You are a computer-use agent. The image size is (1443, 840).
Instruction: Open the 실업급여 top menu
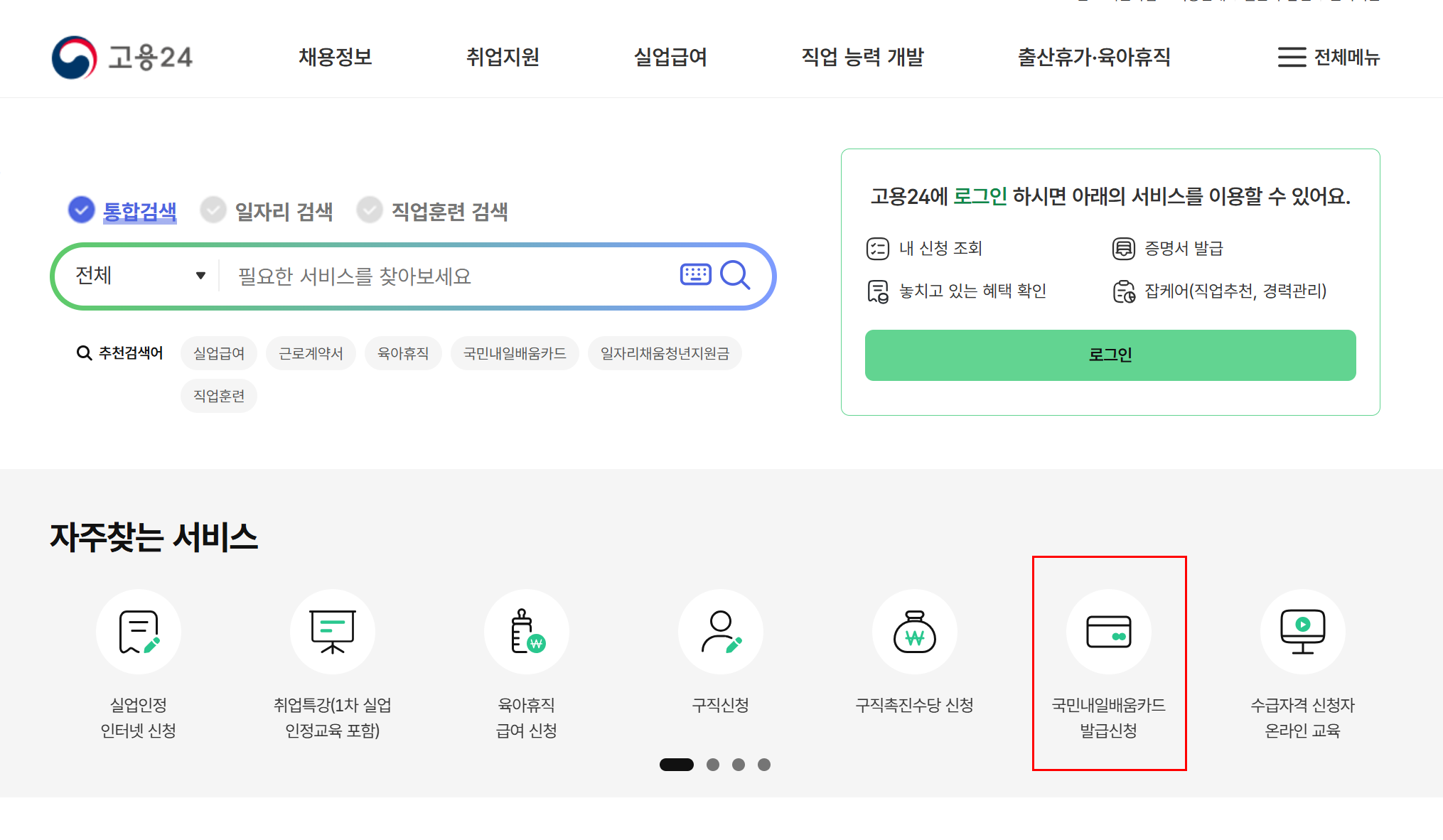coord(670,57)
